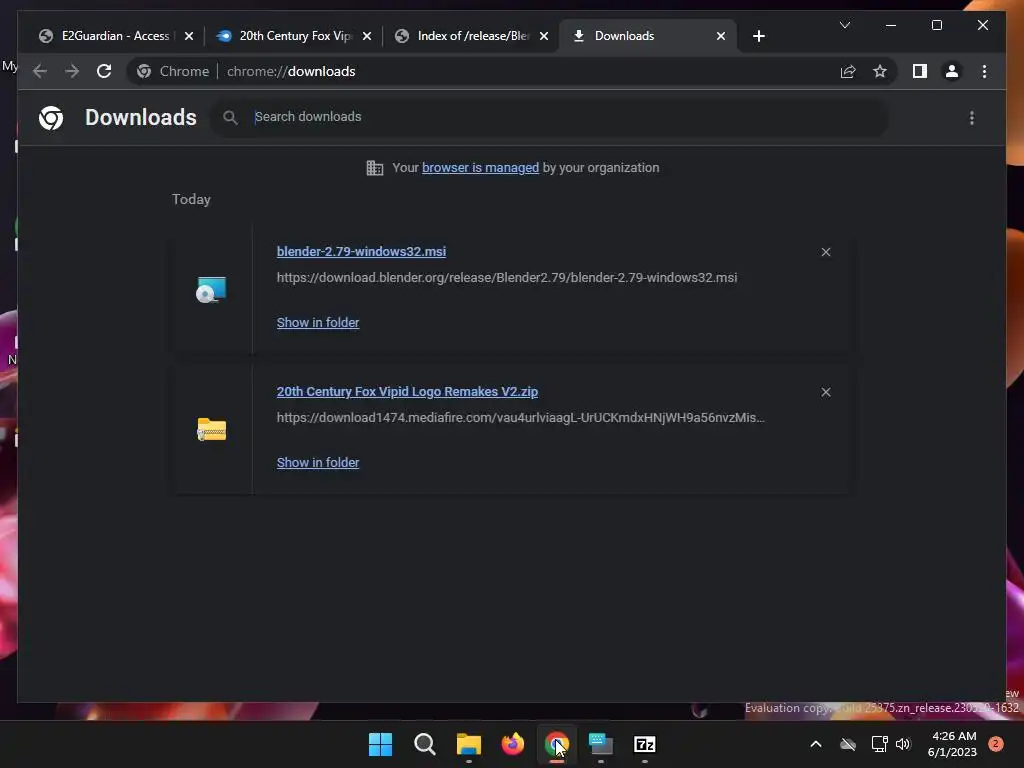1024x768 pixels.
Task: Bookmark this page with star icon
Action: (x=880, y=71)
